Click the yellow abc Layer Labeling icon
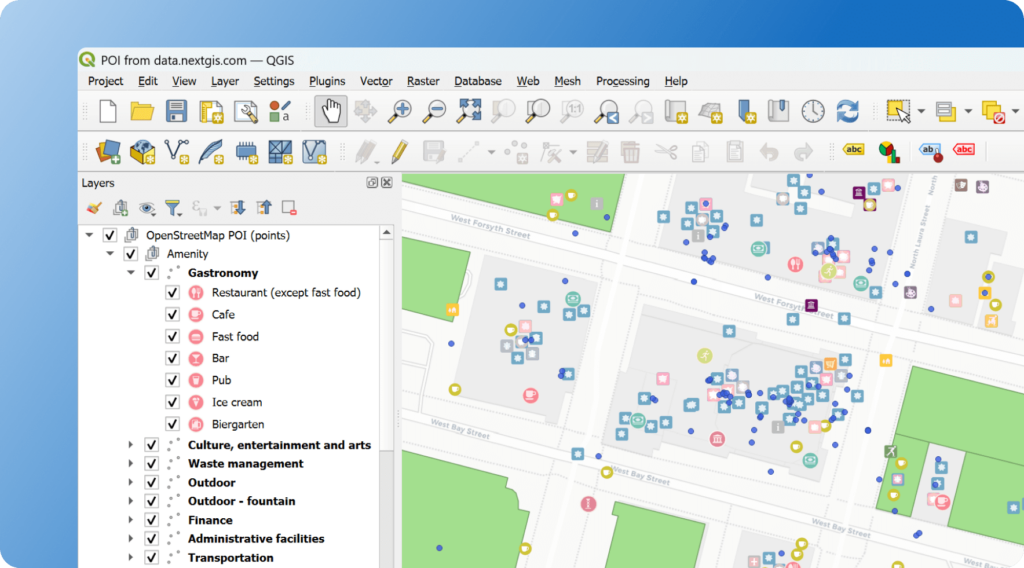The image size is (1024, 568). [854, 150]
